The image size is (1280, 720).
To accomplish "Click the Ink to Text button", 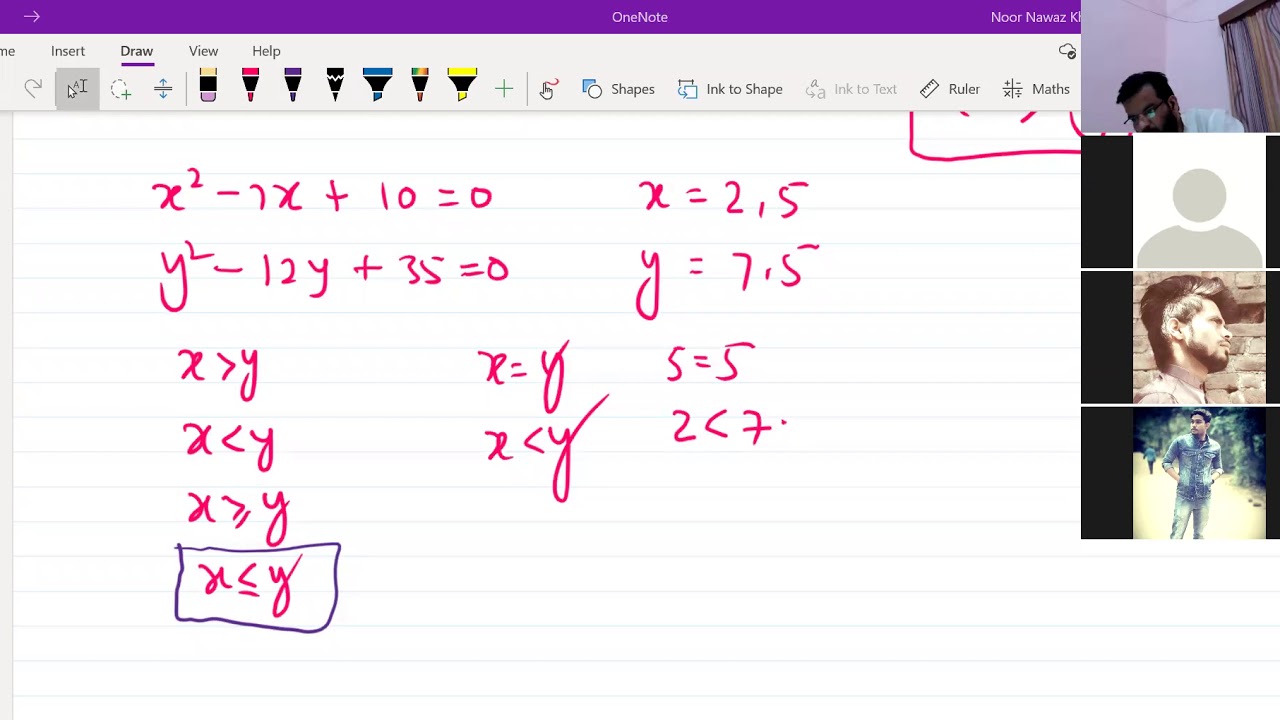I will (851, 89).
